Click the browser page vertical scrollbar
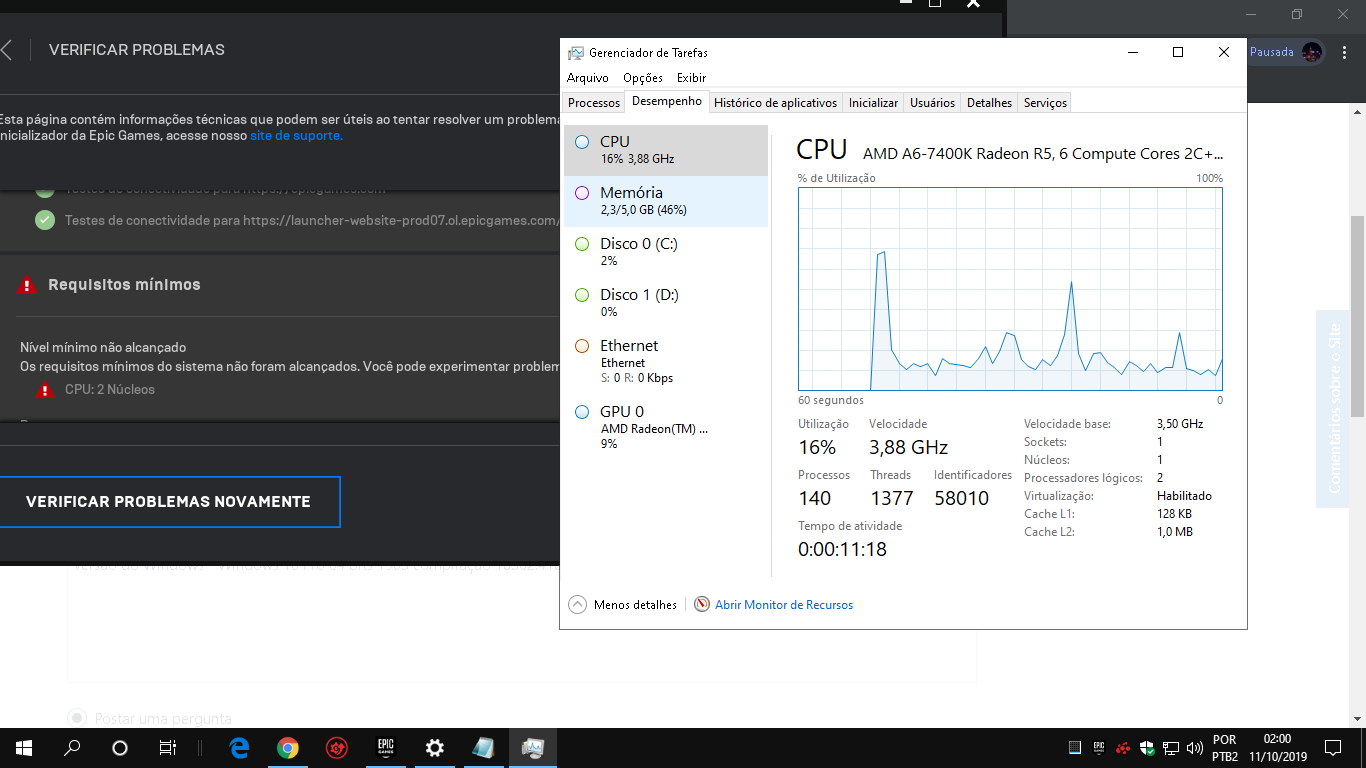1366x768 pixels. pos(1357,316)
